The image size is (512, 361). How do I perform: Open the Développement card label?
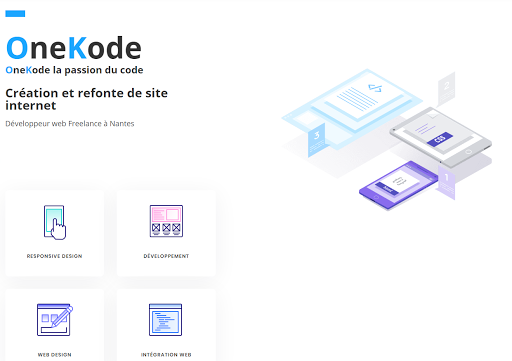pyautogui.click(x=166, y=256)
